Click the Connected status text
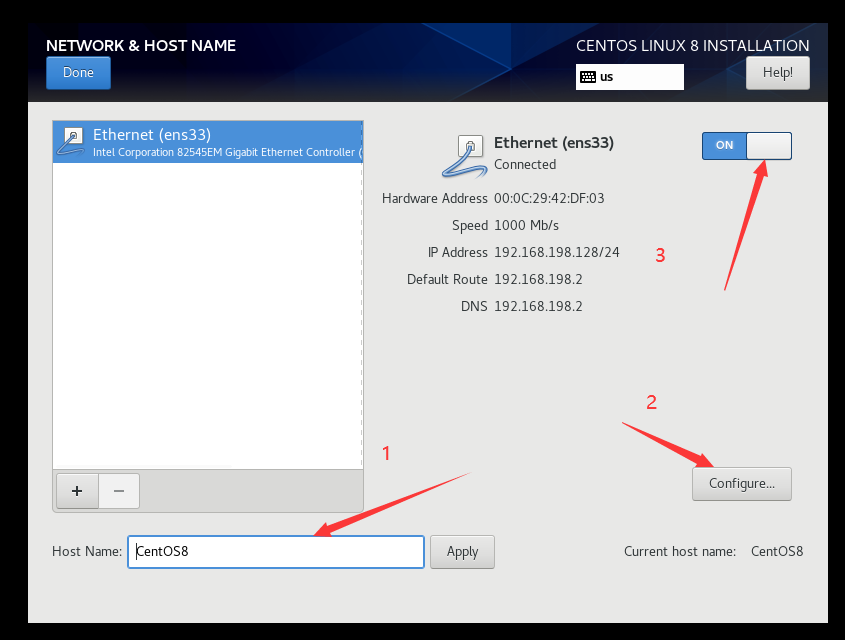Screen dimensions: 845x640 pos(525,164)
